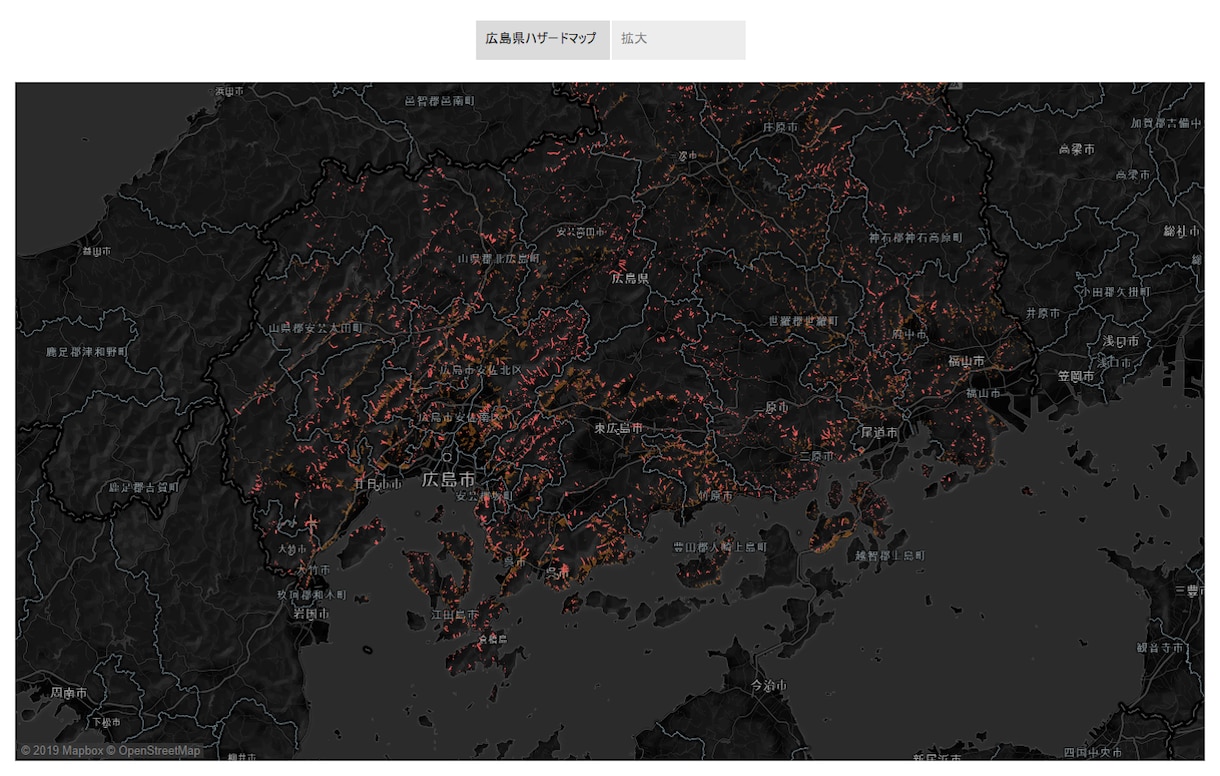Click the 尾道市 map label
This screenshot has width=1220, height=776.
pos(880,433)
